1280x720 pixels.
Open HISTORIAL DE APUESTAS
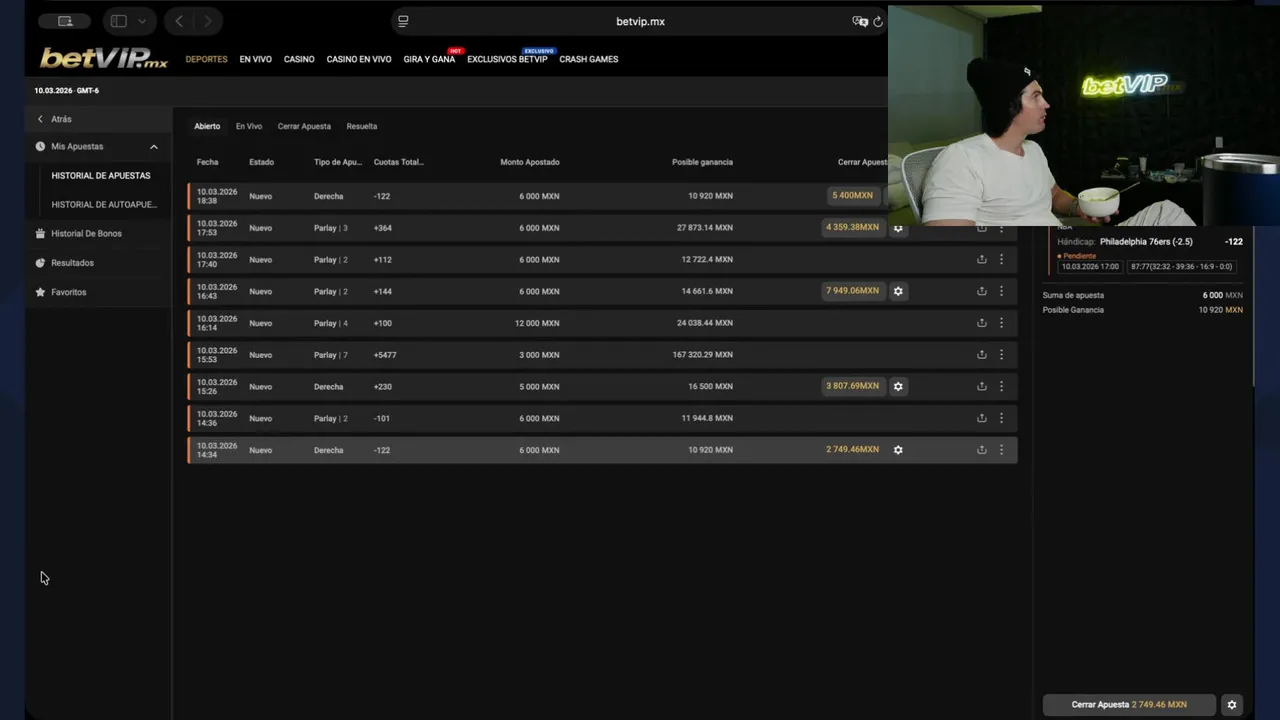[101, 176]
